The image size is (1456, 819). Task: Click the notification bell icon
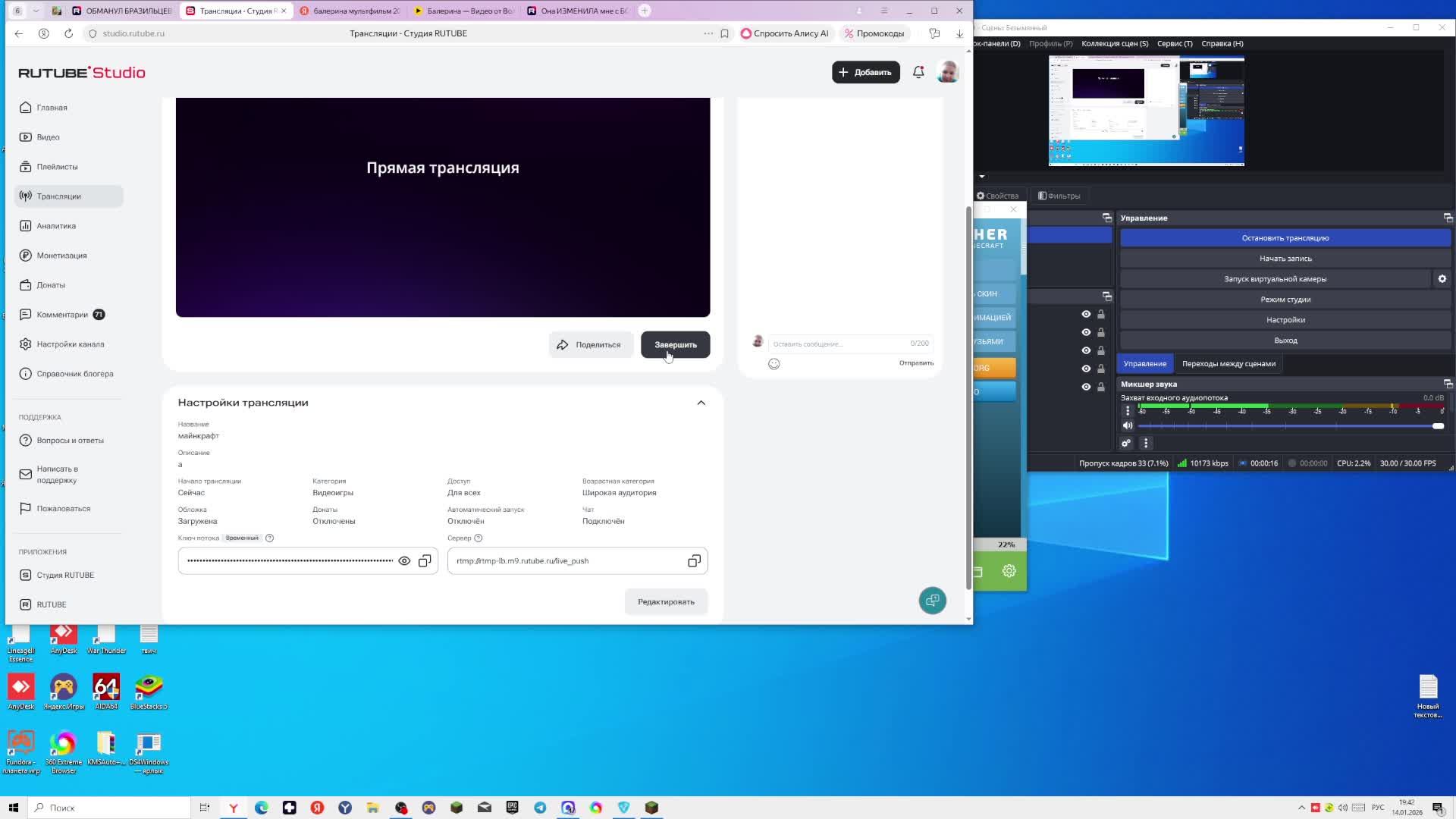[x=918, y=72]
